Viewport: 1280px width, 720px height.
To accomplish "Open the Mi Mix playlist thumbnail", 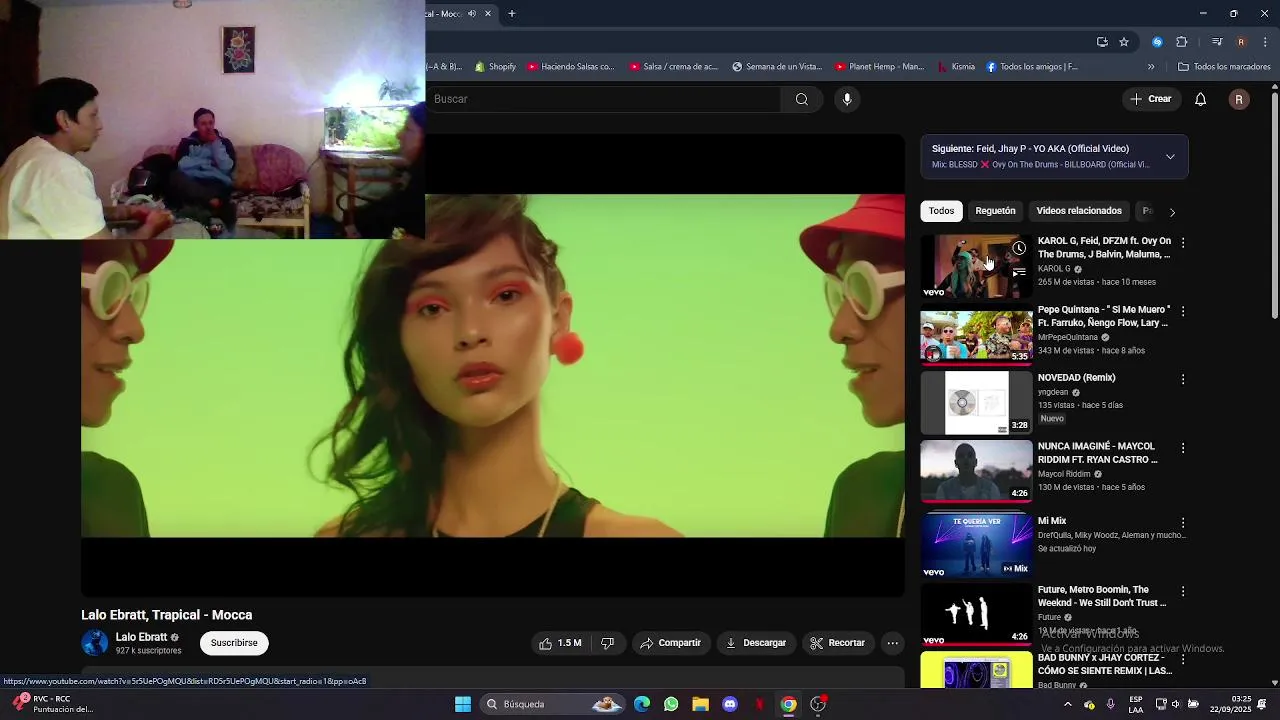I will pyautogui.click(x=976, y=546).
